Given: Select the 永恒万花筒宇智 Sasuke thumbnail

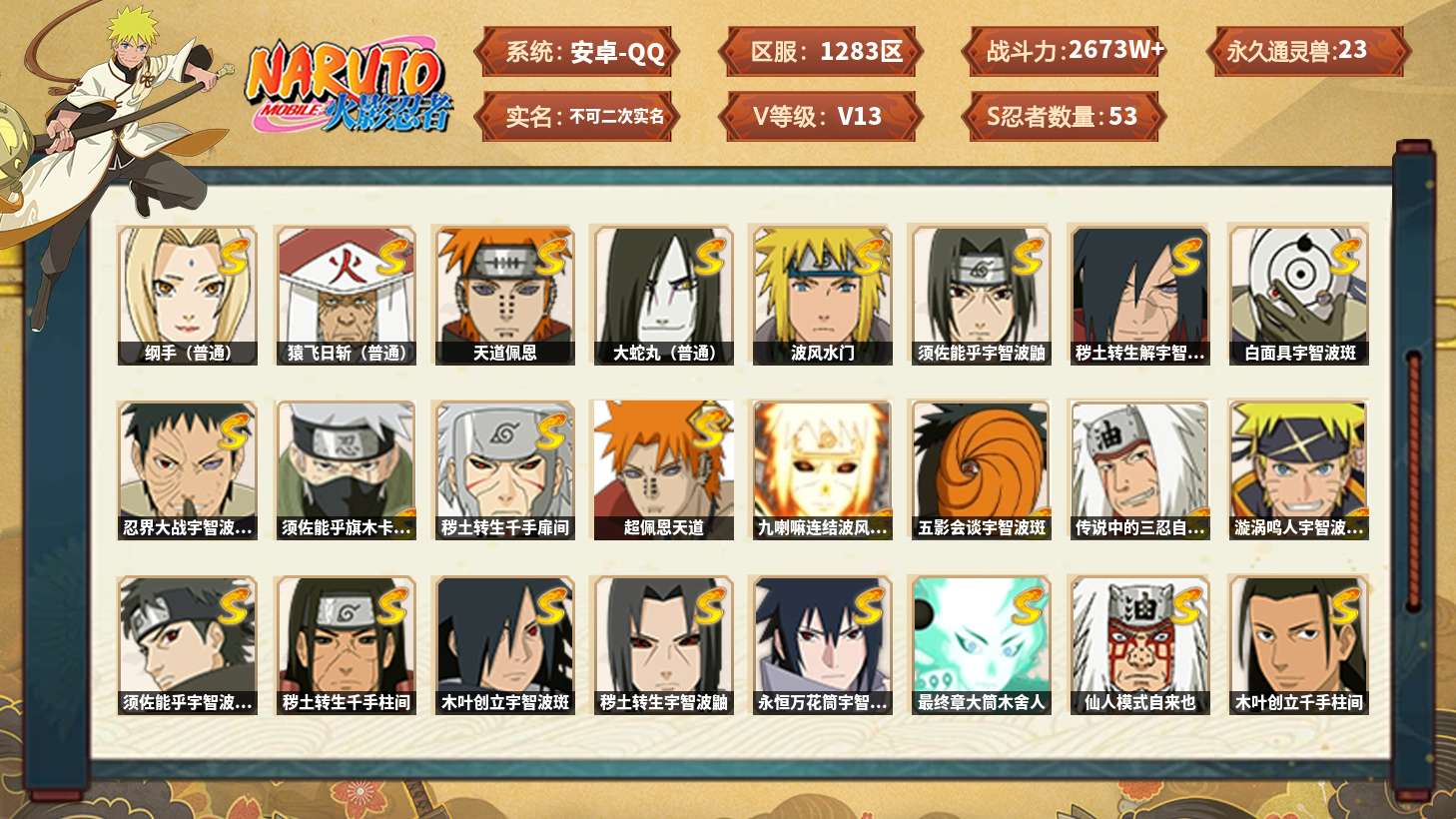Looking at the screenshot, I should click(822, 645).
